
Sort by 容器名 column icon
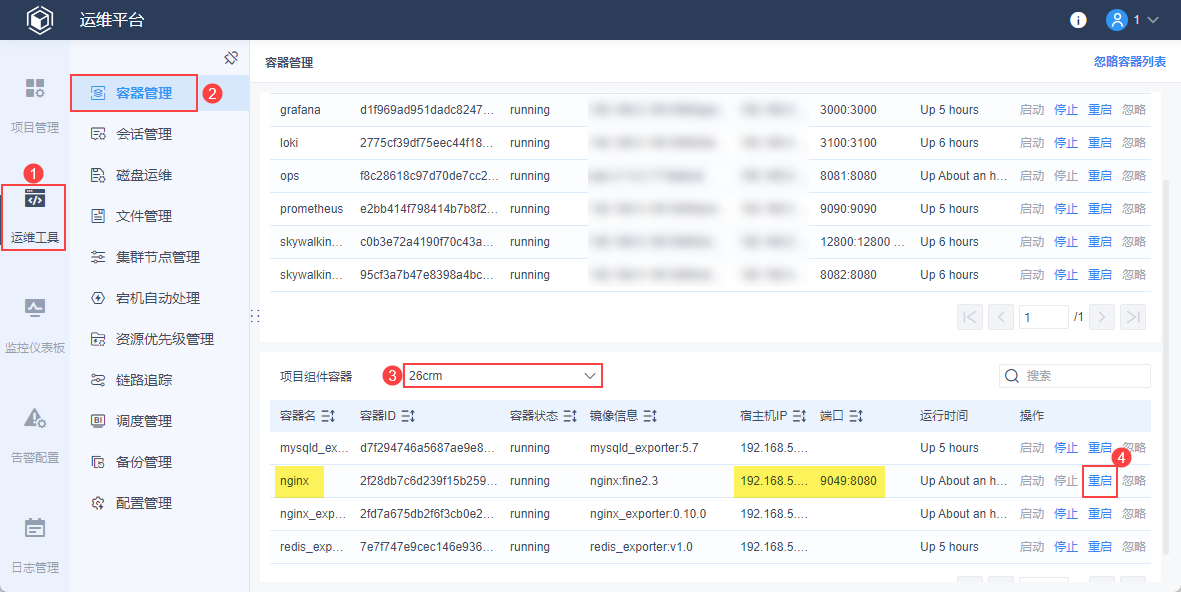pos(328,416)
